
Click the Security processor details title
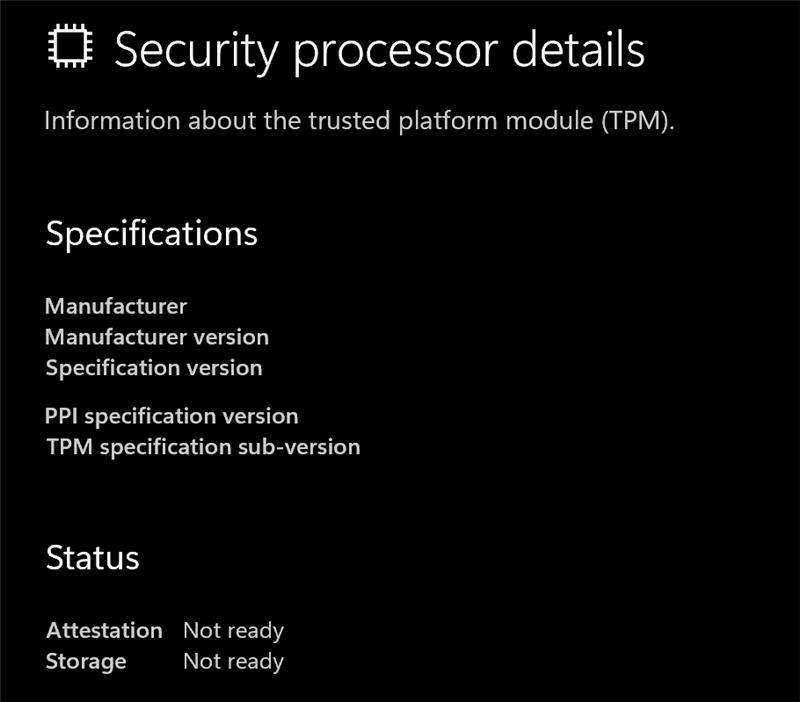coord(379,49)
